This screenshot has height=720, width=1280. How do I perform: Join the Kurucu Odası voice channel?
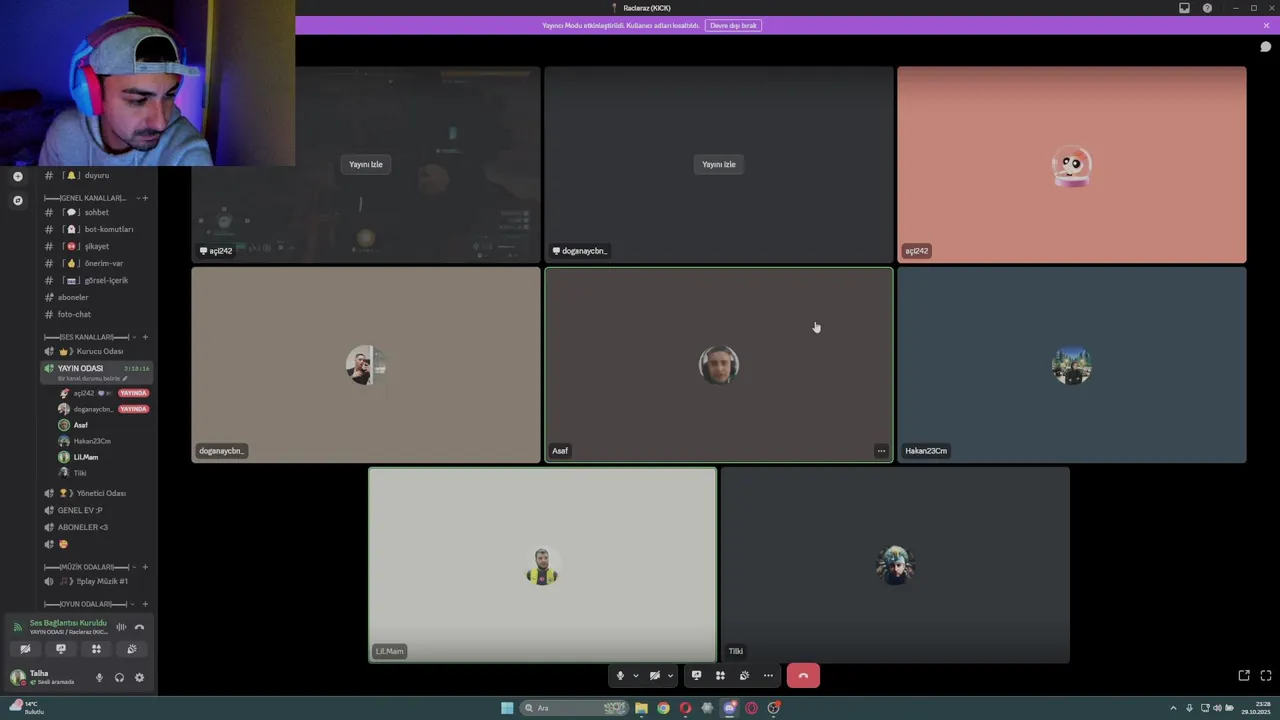pyautogui.click(x=97, y=351)
